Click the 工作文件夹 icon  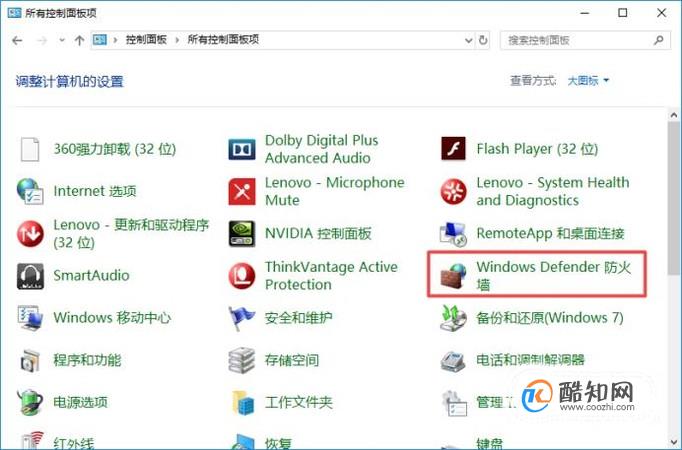click(242, 402)
